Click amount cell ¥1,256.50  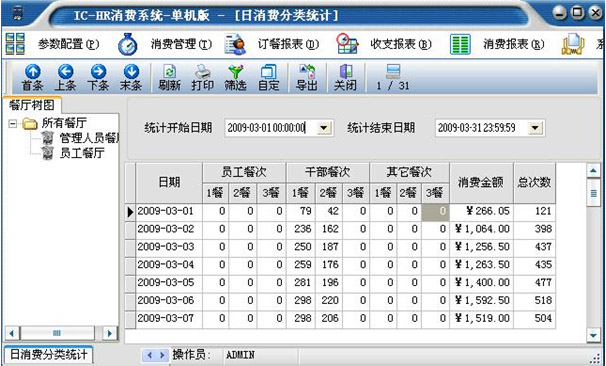[482, 247]
